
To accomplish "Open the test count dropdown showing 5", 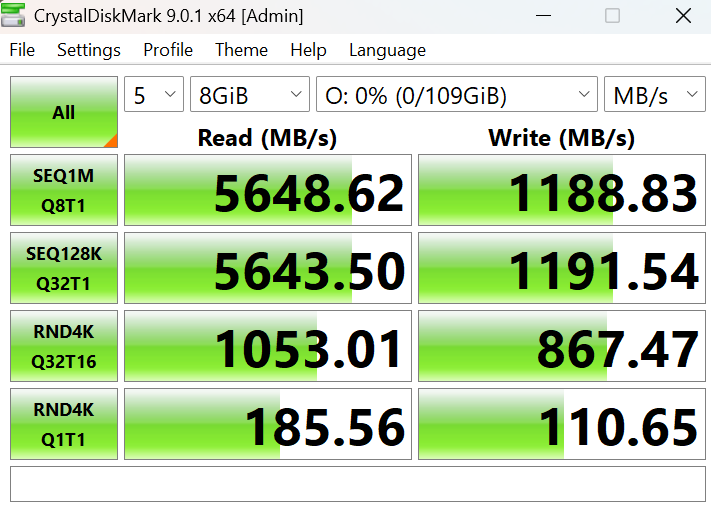I will click(x=154, y=94).
